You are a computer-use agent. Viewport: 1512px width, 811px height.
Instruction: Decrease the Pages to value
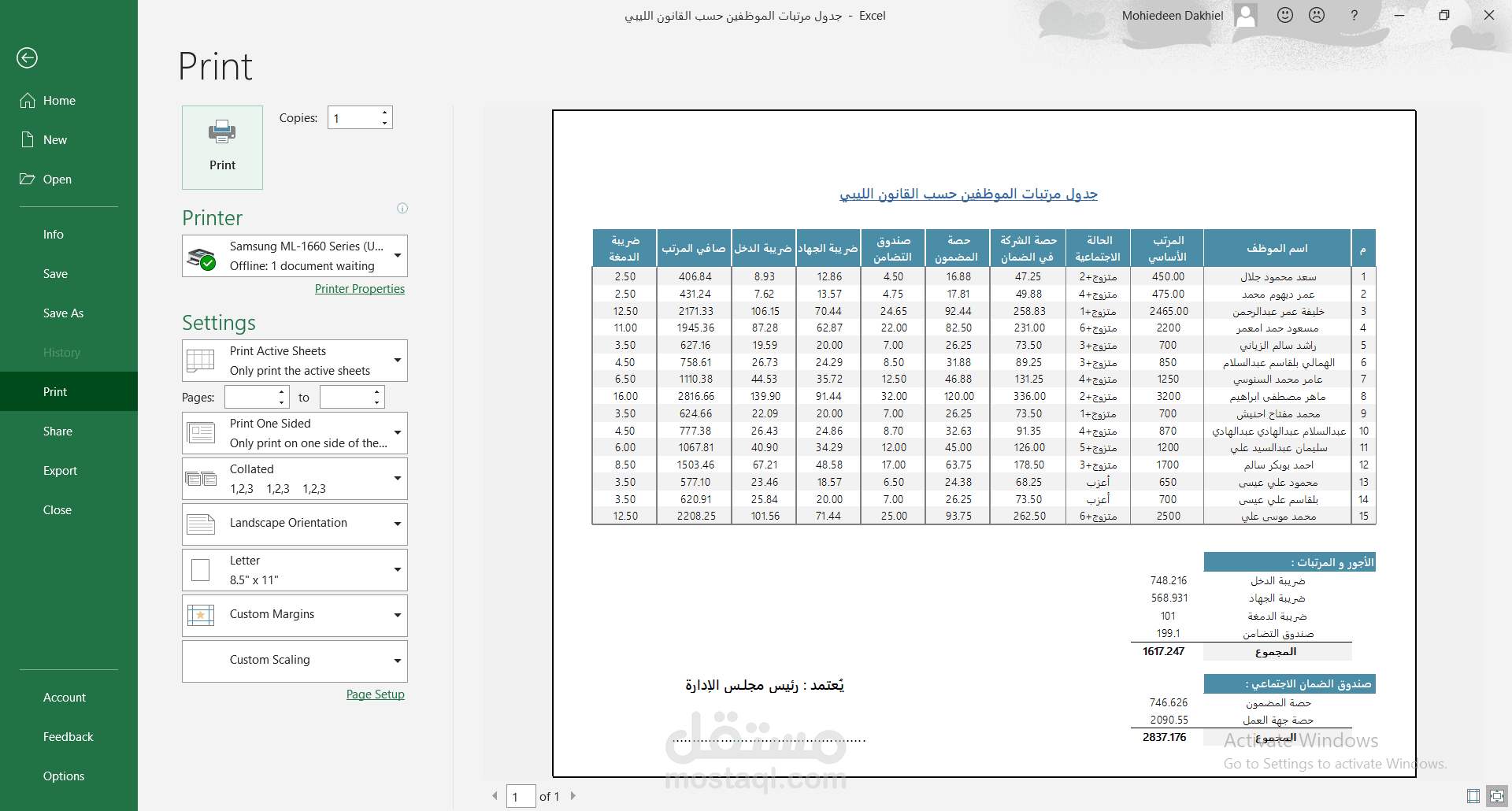pos(378,402)
